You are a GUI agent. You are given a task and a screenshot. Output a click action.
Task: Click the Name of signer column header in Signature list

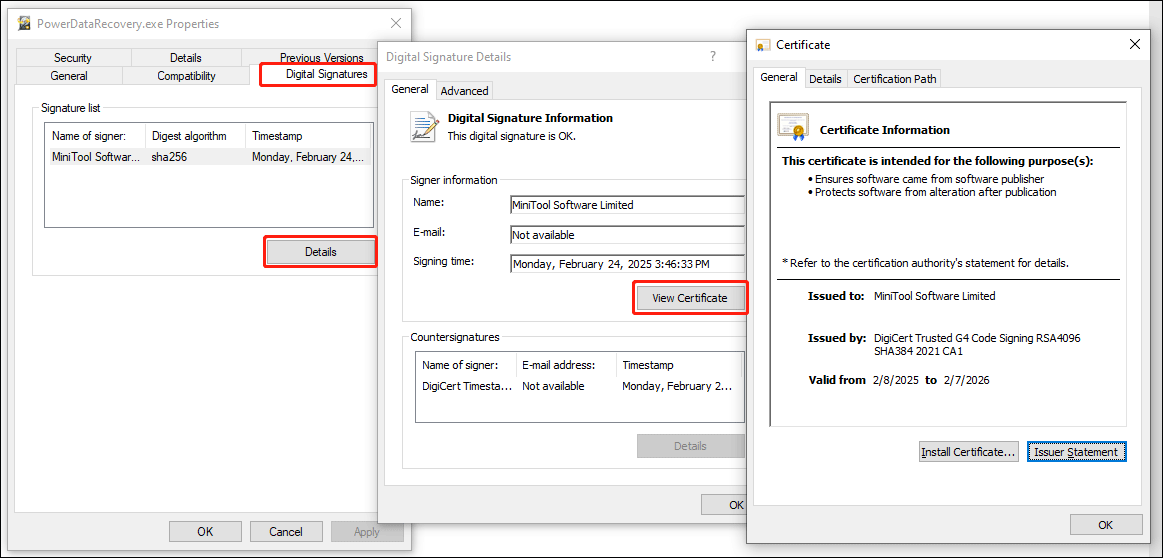click(96, 136)
